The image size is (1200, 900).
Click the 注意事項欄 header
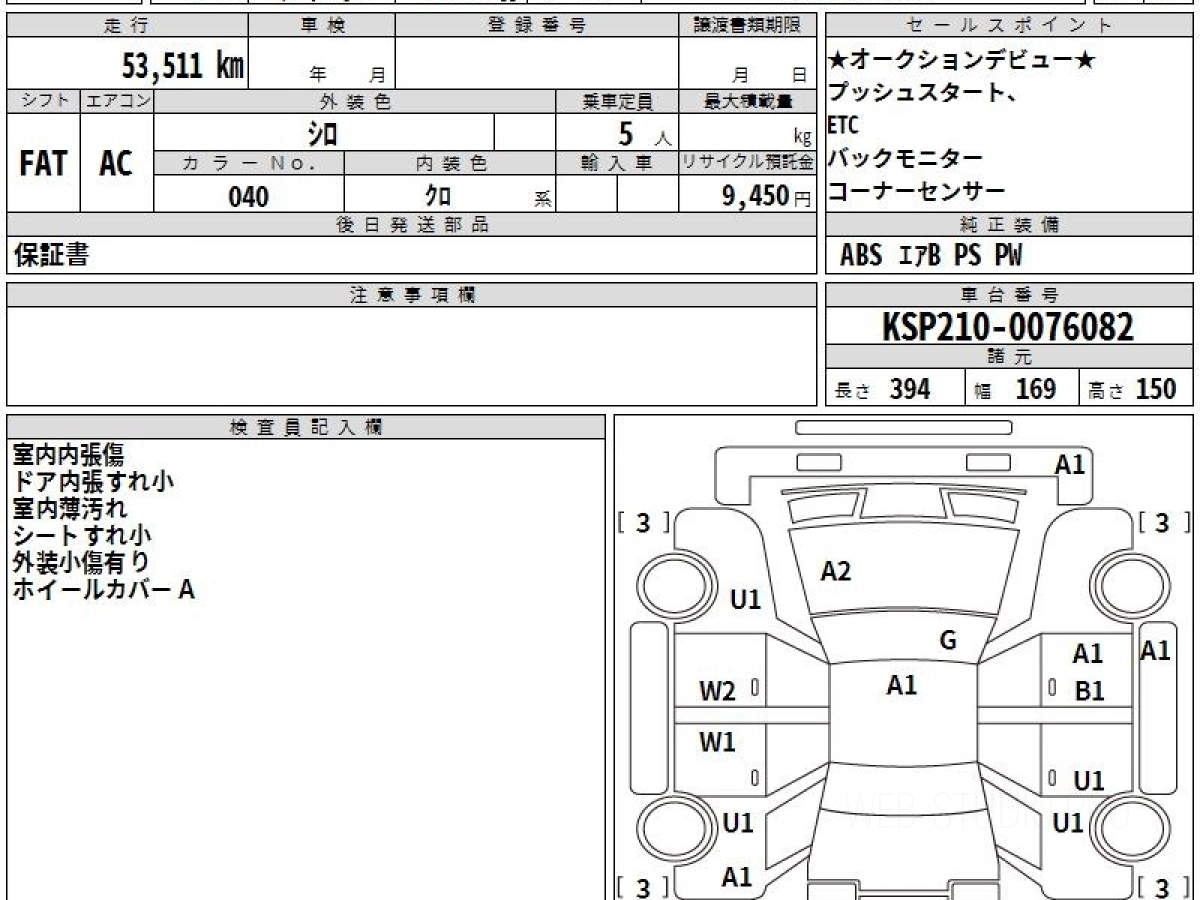(x=412, y=295)
